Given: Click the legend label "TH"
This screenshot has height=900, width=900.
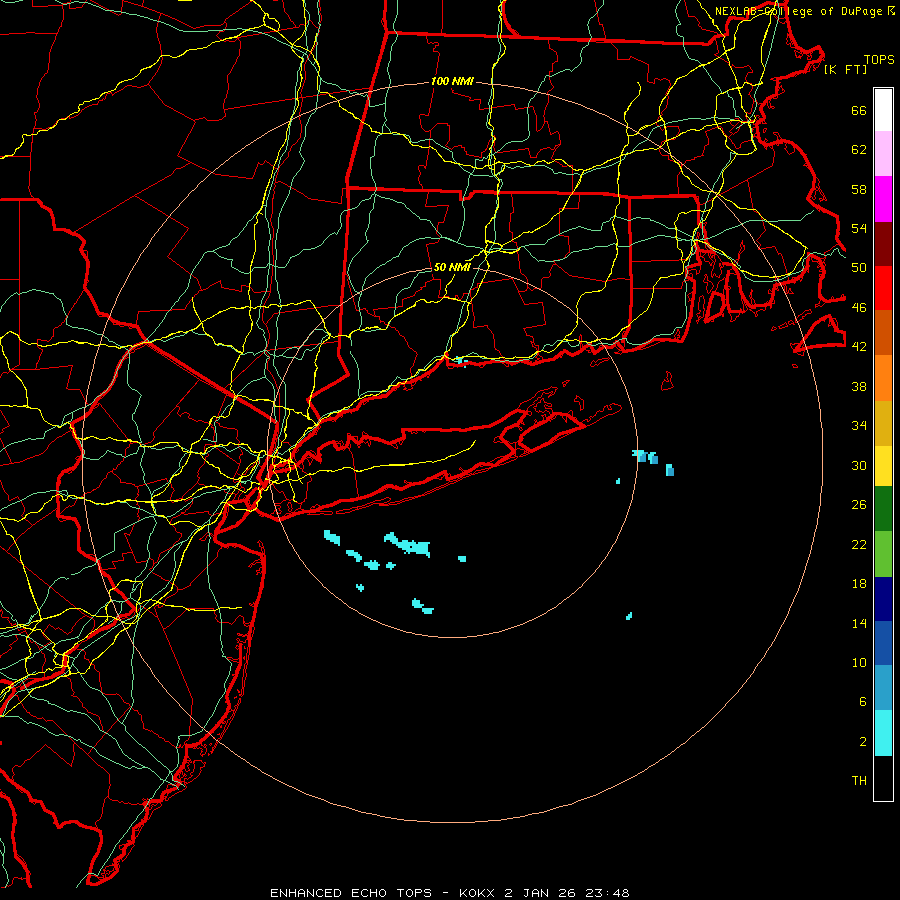Looking at the screenshot, I should (859, 780).
